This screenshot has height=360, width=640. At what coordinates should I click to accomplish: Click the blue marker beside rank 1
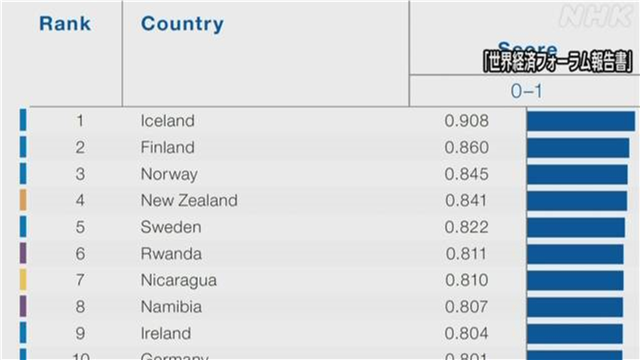[23, 120]
